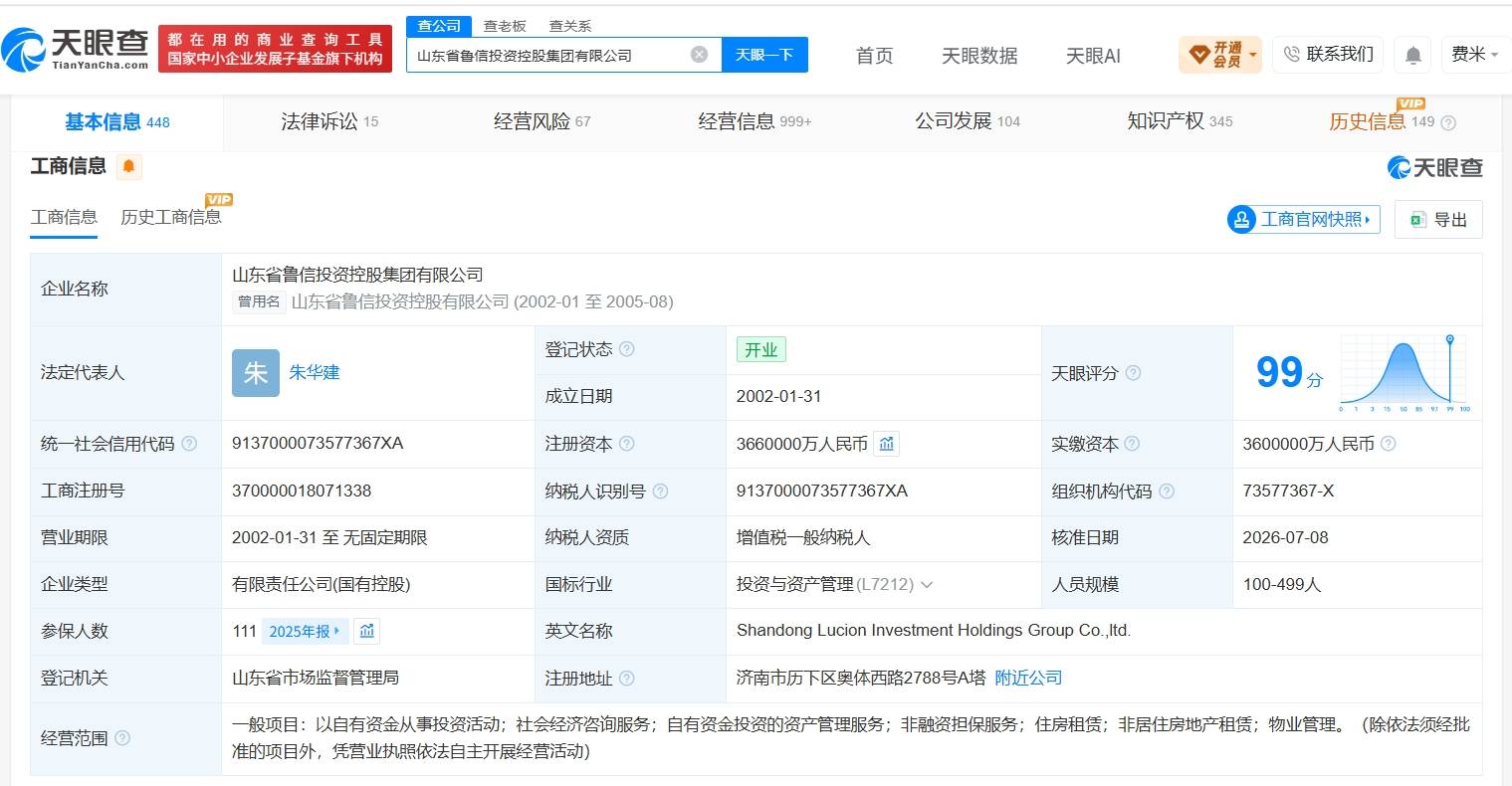
Task: Click English name Shandong Lucion Investment Holdings
Action: point(934,631)
